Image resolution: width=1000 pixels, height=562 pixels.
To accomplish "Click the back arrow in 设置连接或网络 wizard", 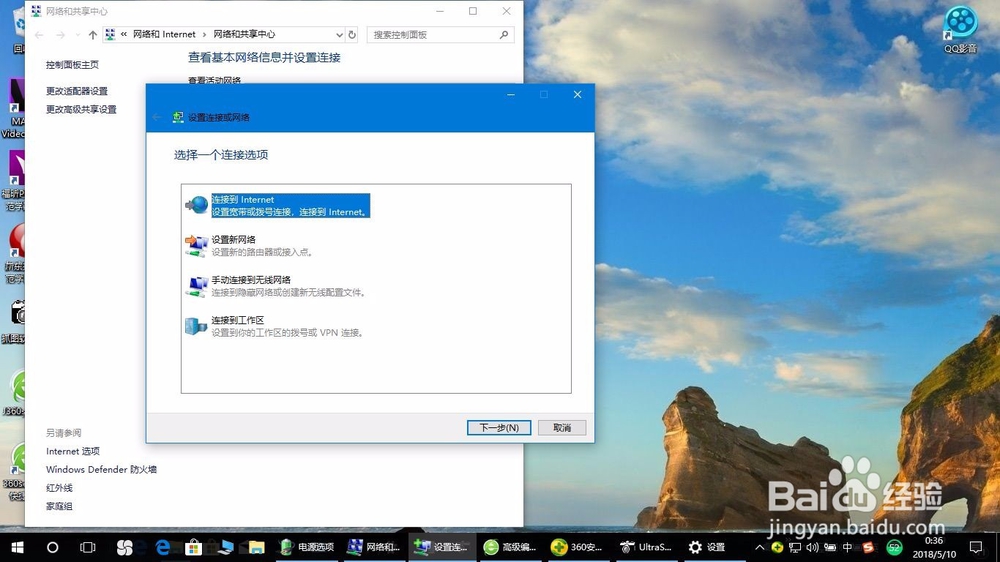I will pos(157,117).
